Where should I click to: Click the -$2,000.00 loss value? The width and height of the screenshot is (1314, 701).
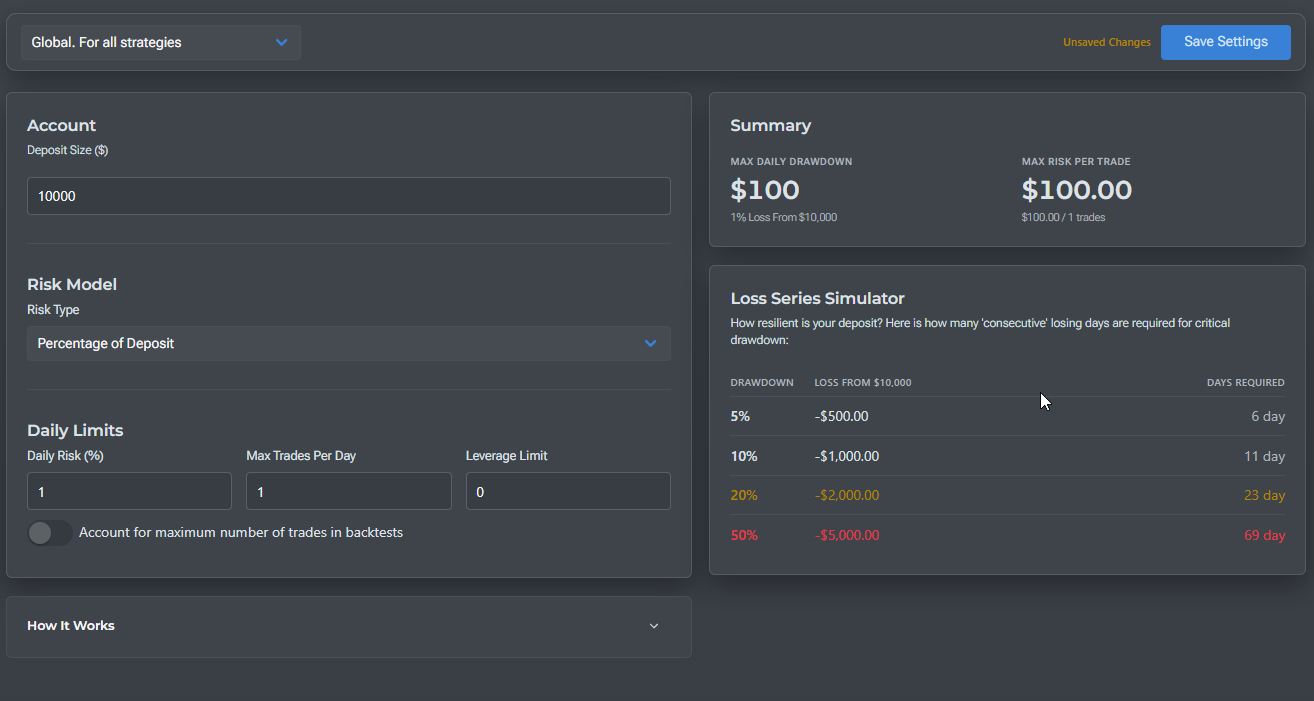click(847, 495)
